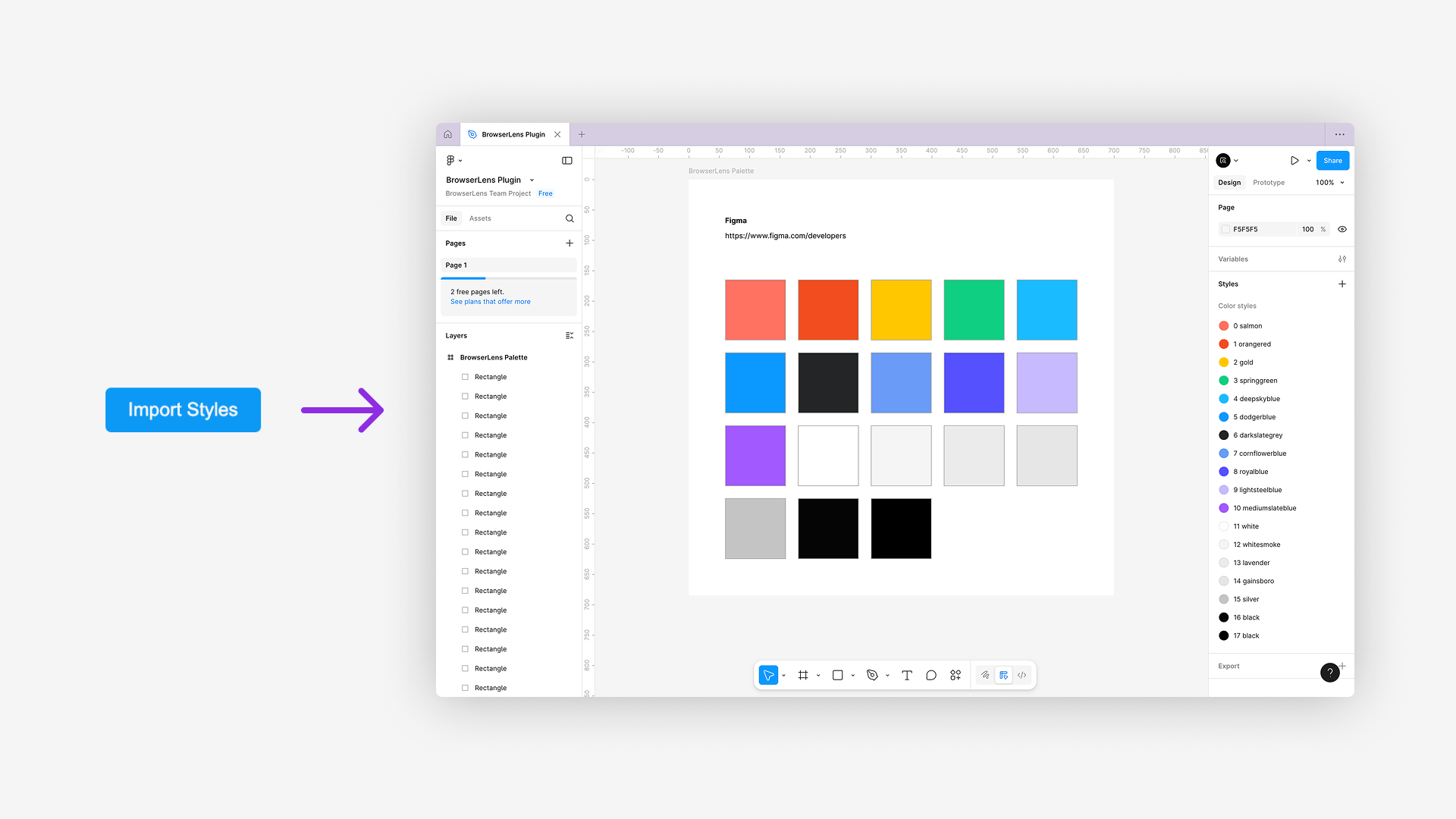
Task: Click the blue Share button
Action: pyautogui.click(x=1332, y=161)
